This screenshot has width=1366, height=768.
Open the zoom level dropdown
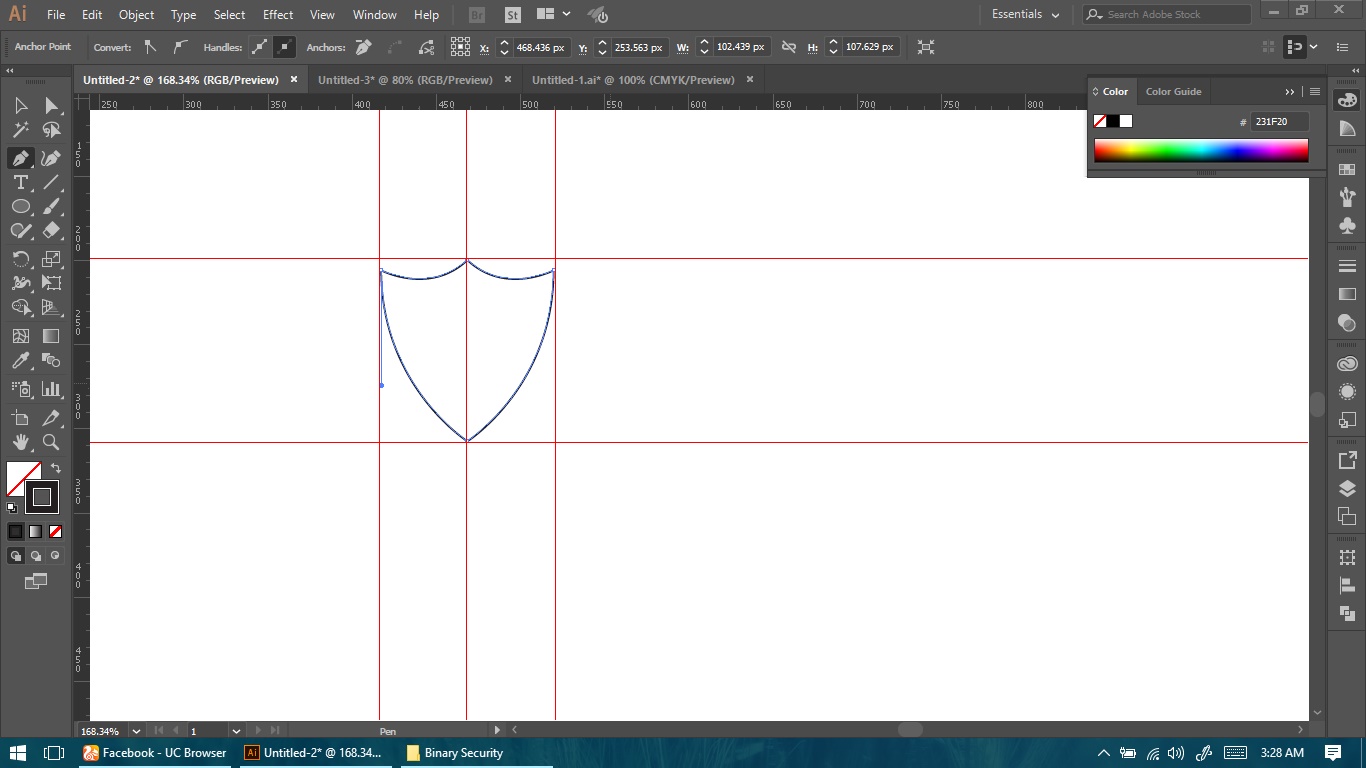click(136, 731)
